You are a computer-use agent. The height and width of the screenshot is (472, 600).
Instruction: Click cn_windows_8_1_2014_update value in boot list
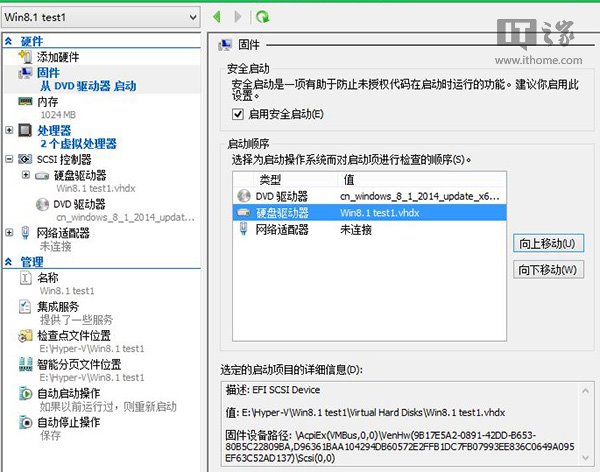tap(420, 196)
